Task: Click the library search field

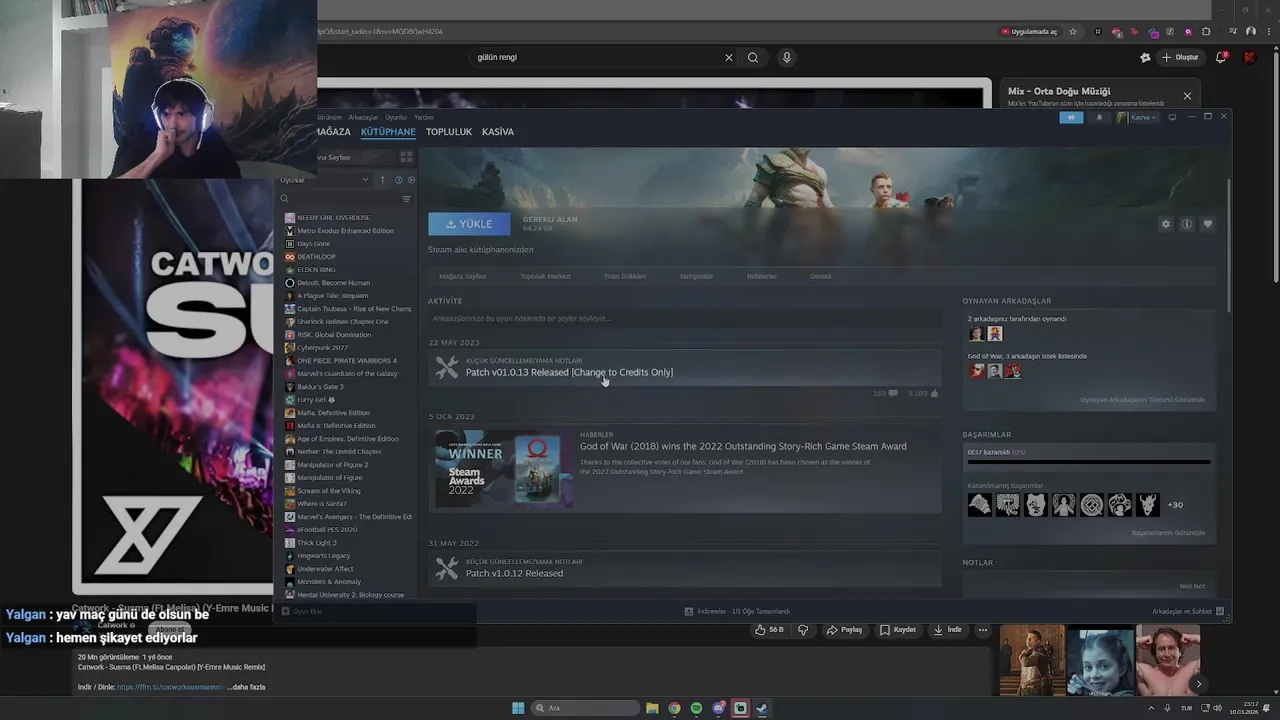Action: [x=340, y=199]
